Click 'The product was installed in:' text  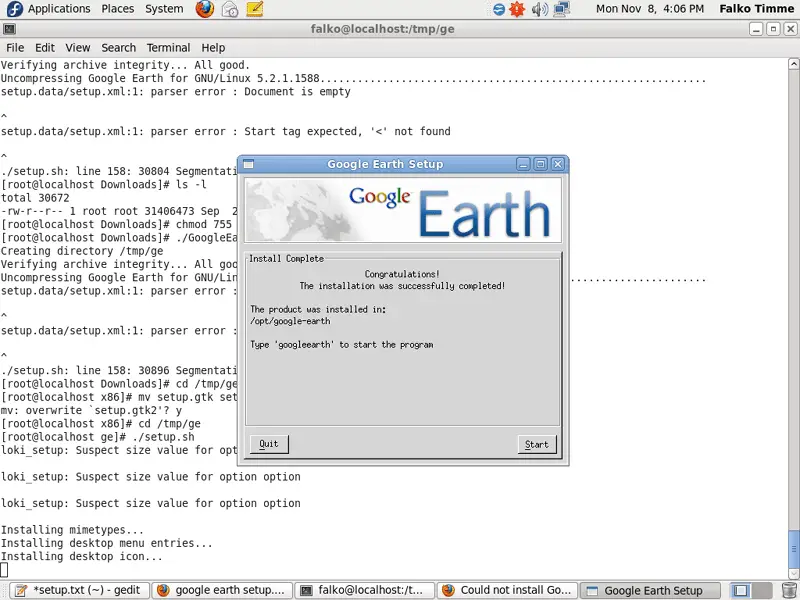(x=318, y=309)
